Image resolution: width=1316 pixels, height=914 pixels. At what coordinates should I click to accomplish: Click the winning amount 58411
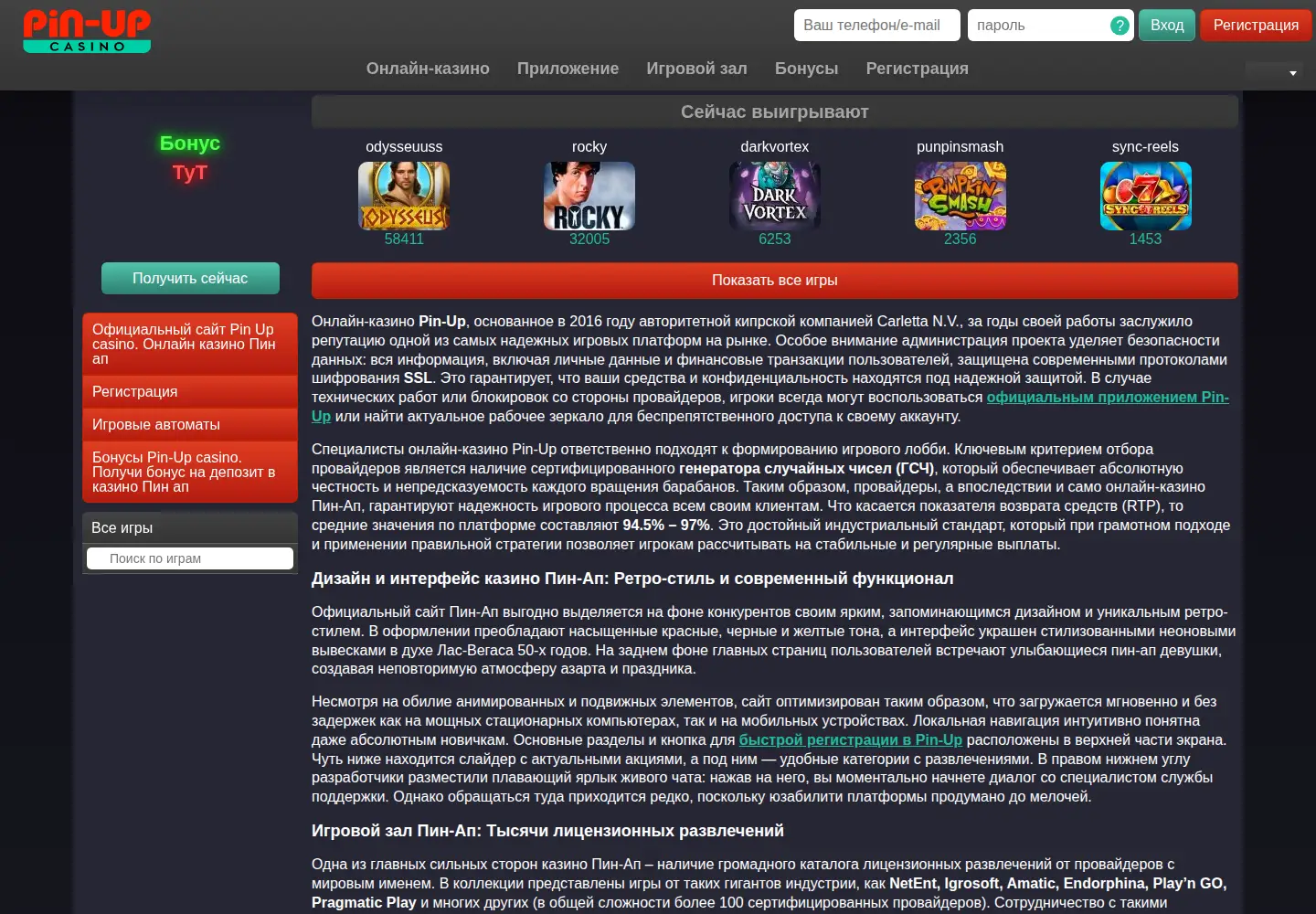pos(404,239)
